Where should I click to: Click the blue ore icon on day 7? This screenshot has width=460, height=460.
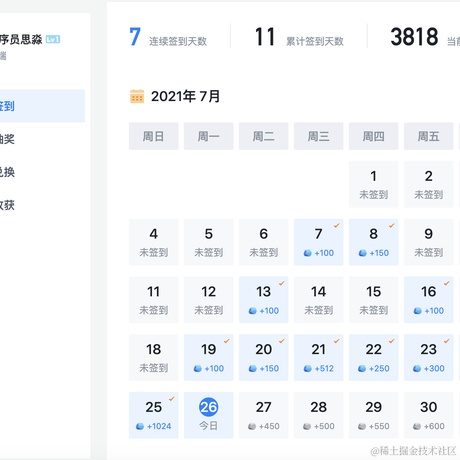[308, 253]
